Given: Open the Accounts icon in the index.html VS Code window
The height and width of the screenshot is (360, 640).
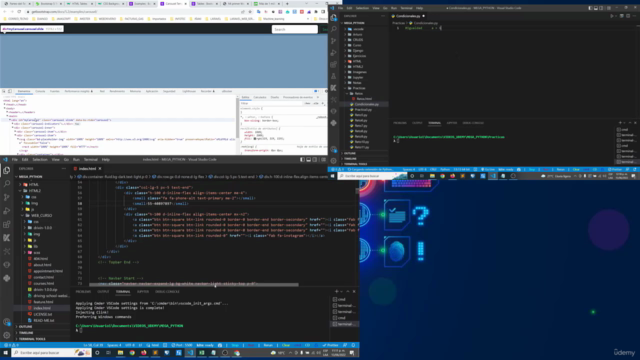Looking at the screenshot, I should click(x=7, y=322).
